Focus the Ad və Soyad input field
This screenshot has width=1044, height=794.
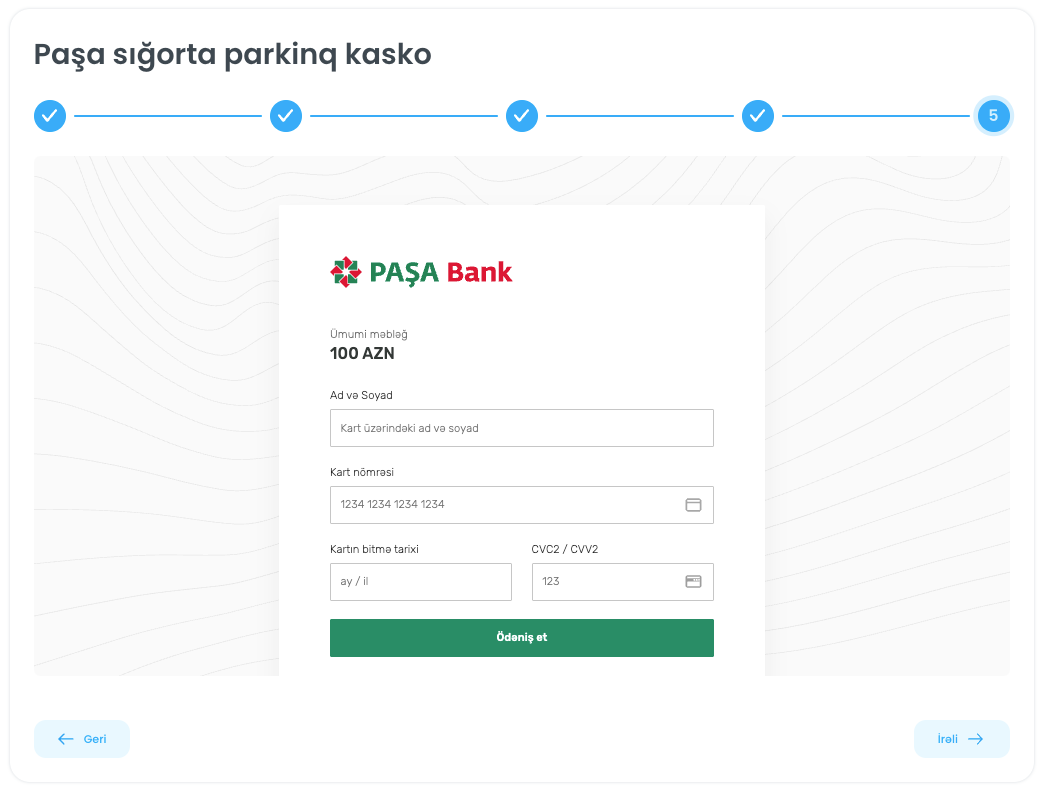[x=521, y=428]
